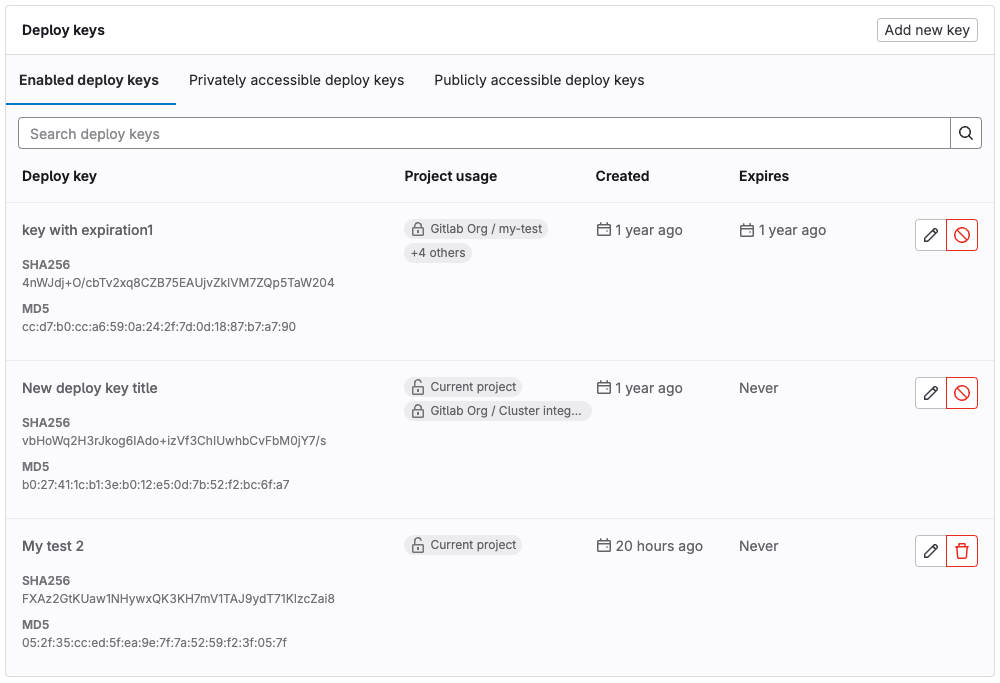This screenshot has height=683, width=1000.
Task: Click calendar icon in key with expiration1 Expires cell
Action: (x=746, y=230)
